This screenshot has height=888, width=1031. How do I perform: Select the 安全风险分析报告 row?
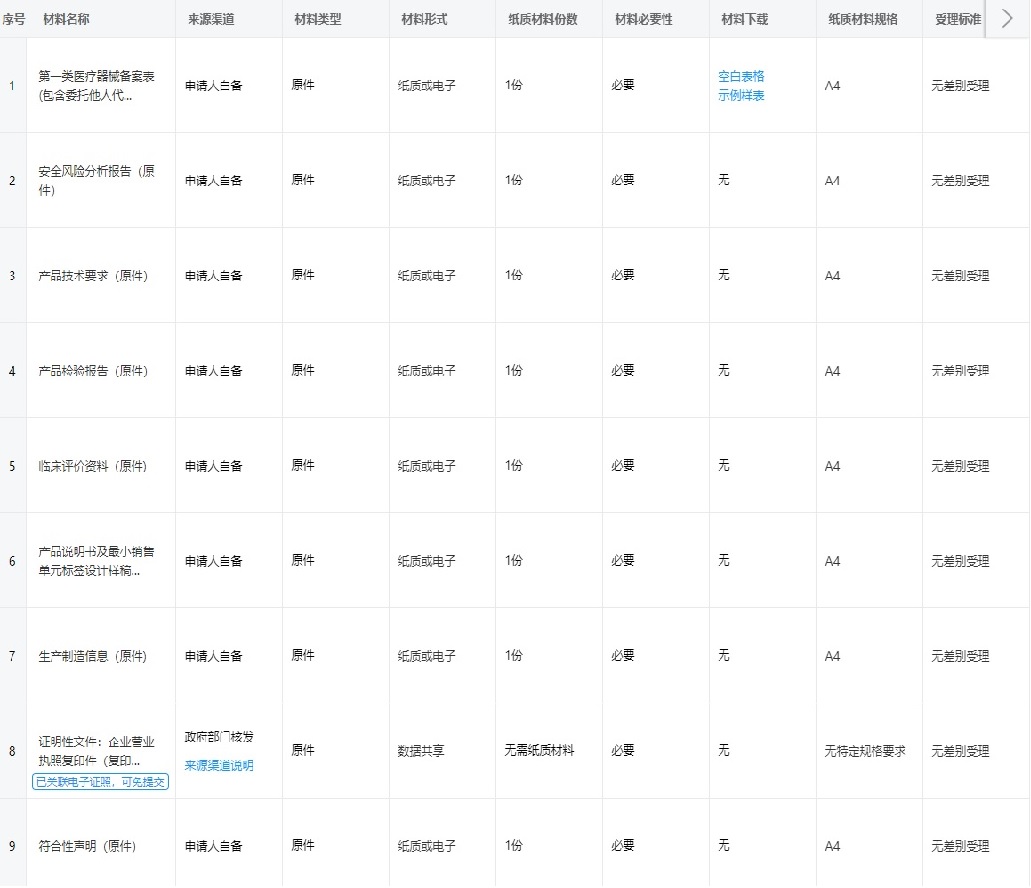pos(400,180)
